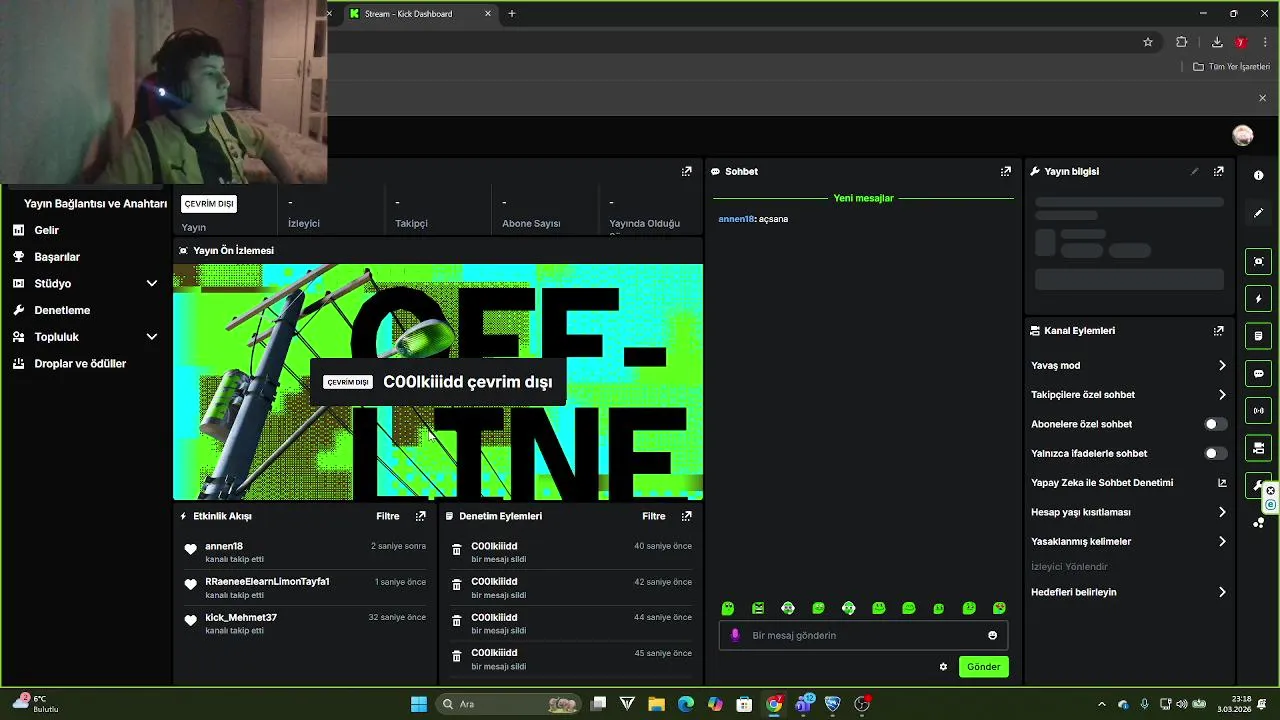Focus the Bir mesaj gönderin chat field
Image resolution: width=1280 pixels, height=720 pixels.
pyautogui.click(x=864, y=635)
